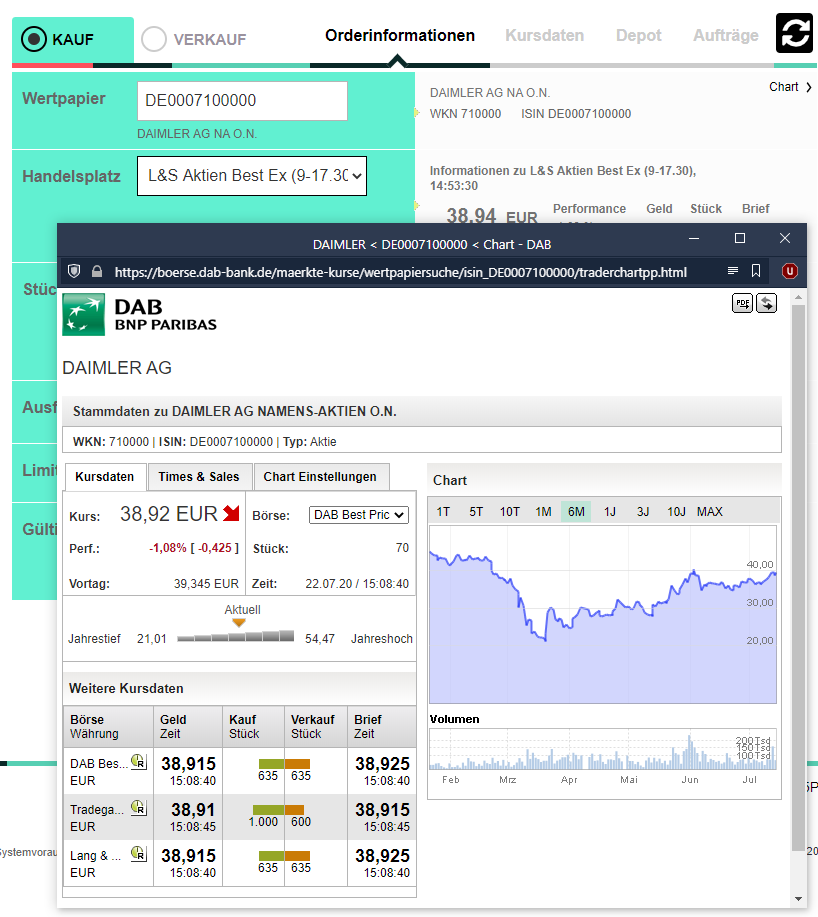The image size is (818, 917).
Task: Open the Chart Einstellungen tab
Action: pyautogui.click(x=320, y=477)
